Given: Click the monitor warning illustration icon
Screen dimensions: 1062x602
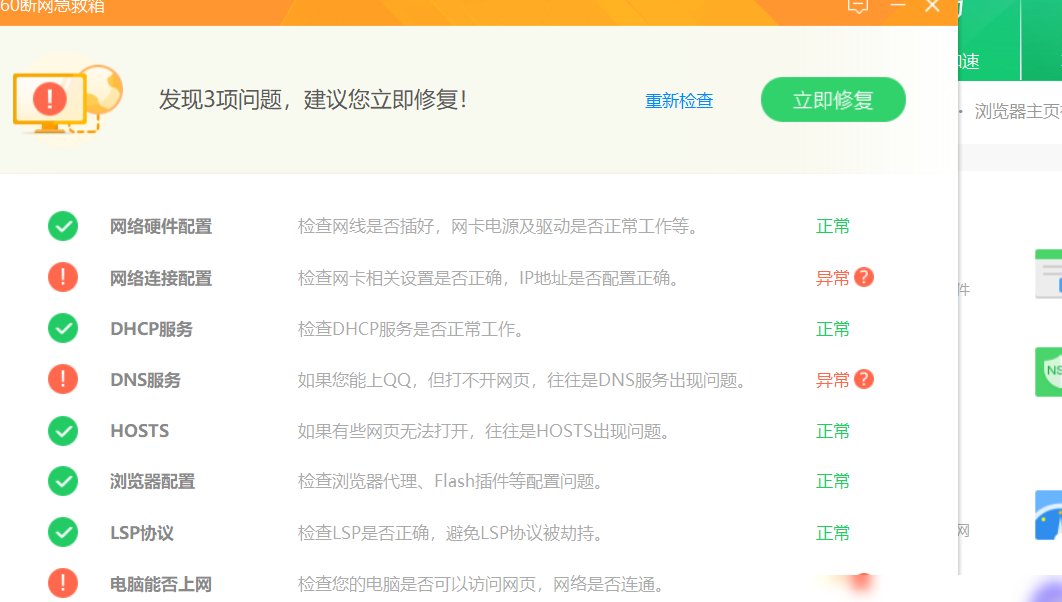Looking at the screenshot, I should pyautogui.click(x=67, y=100).
